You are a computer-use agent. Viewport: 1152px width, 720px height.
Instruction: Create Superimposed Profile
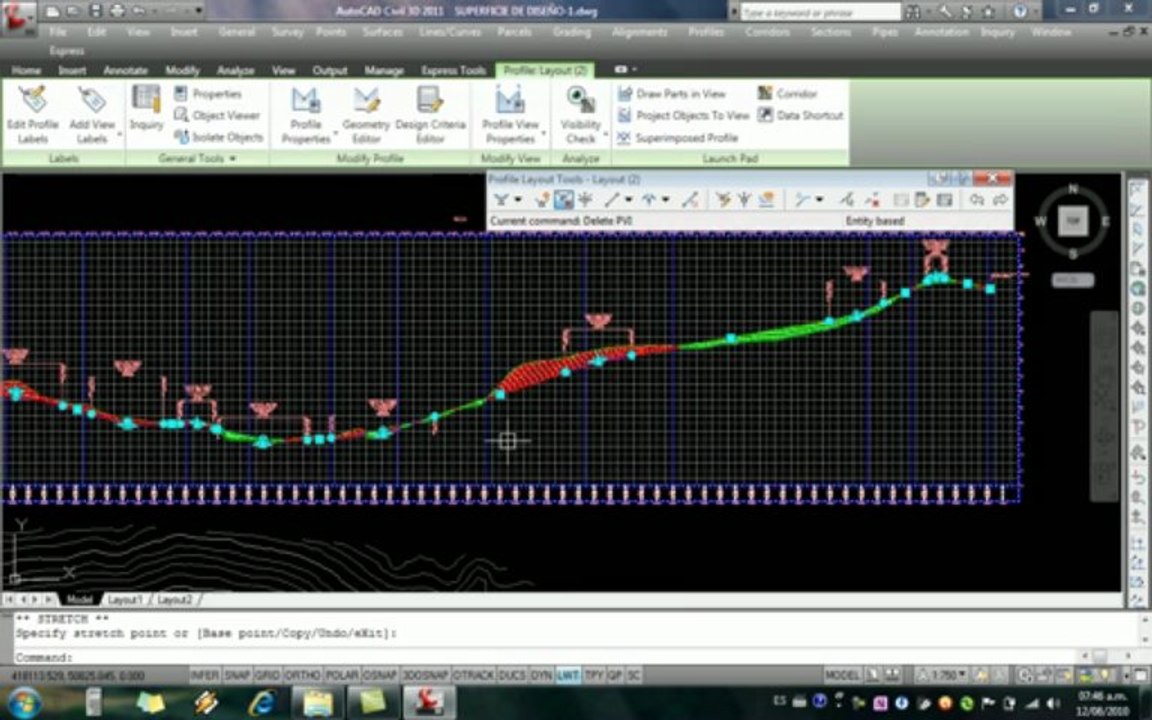677,137
